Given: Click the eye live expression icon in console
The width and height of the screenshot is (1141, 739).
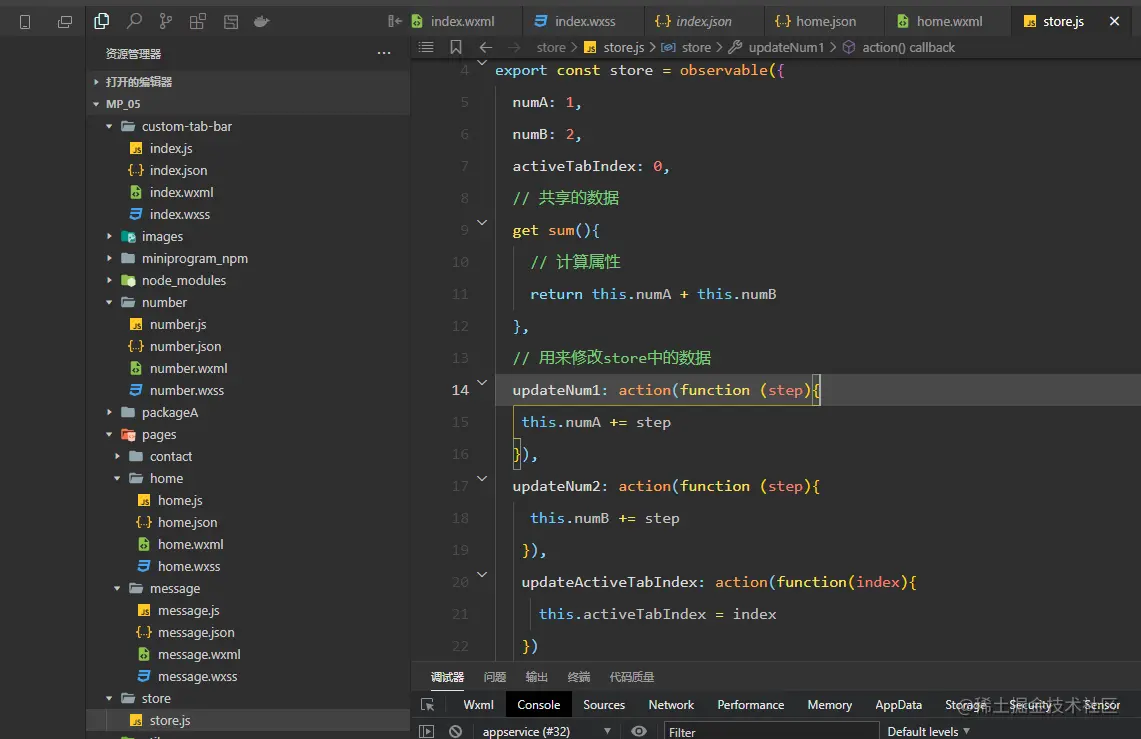Looking at the screenshot, I should pyautogui.click(x=638, y=731).
